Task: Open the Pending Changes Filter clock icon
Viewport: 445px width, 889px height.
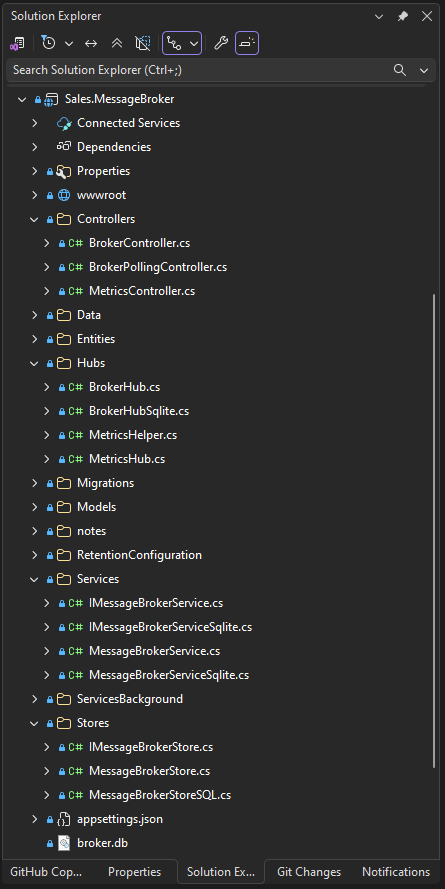Action: tap(49, 43)
